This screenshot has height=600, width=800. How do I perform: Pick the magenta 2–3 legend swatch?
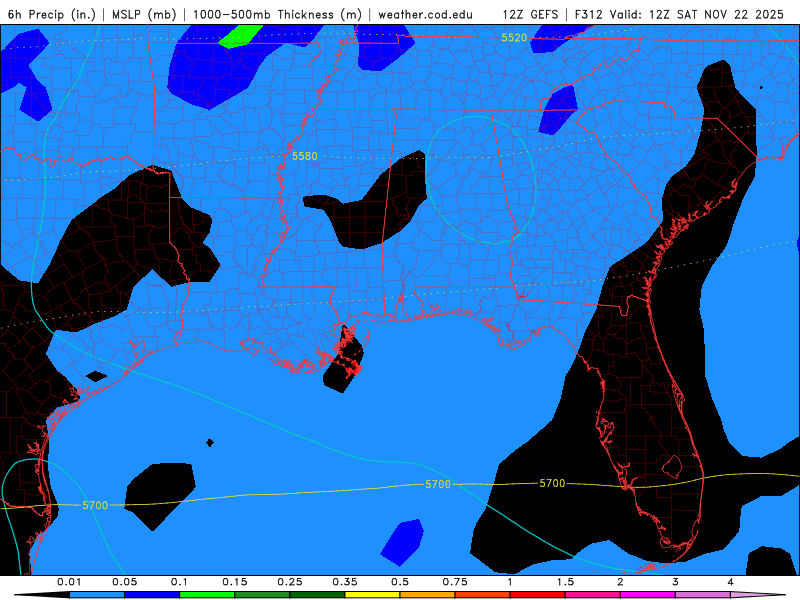[648, 595]
